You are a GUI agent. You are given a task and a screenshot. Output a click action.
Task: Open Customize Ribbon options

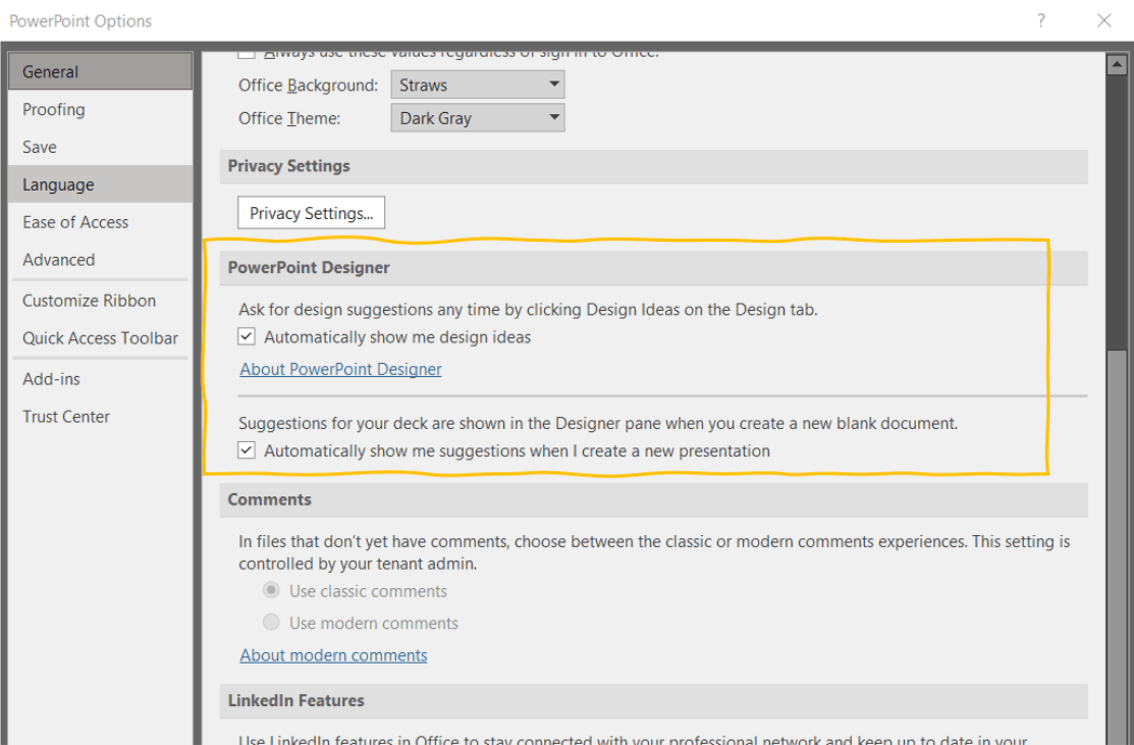click(89, 301)
